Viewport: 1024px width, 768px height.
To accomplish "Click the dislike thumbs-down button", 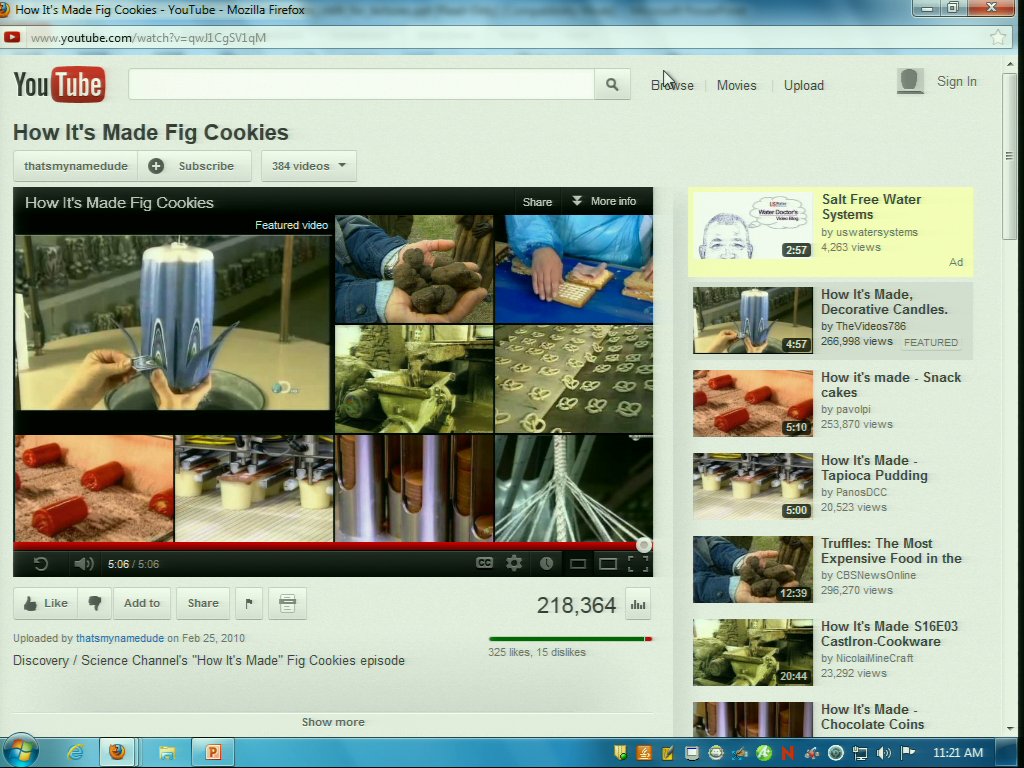I will pyautogui.click(x=95, y=603).
